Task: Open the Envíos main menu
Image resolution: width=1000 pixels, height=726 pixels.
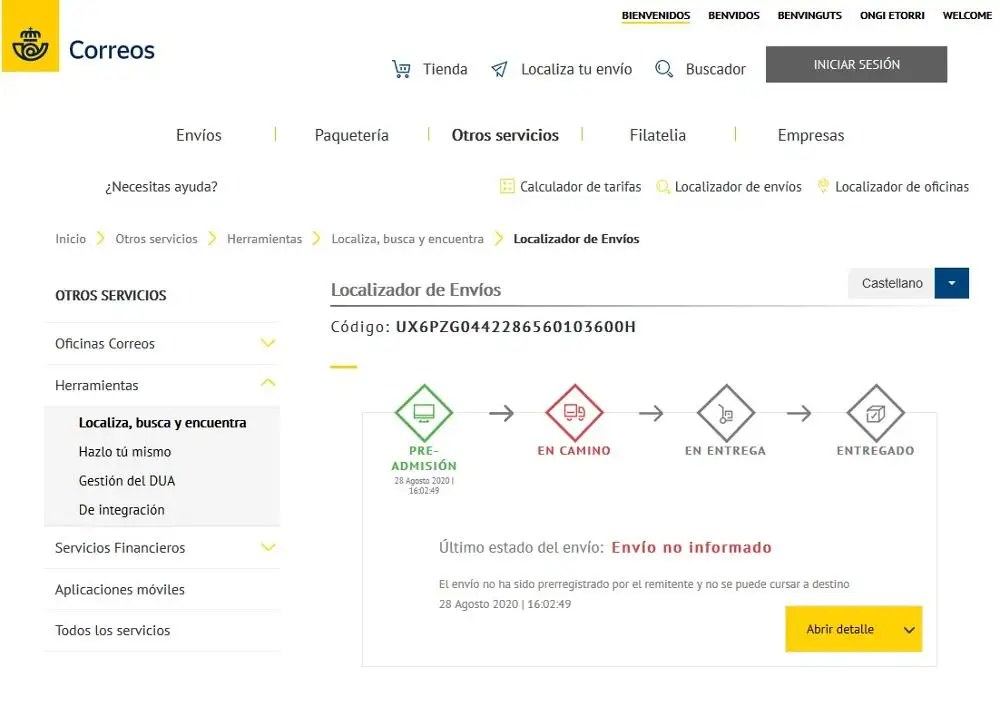Action: (x=199, y=135)
